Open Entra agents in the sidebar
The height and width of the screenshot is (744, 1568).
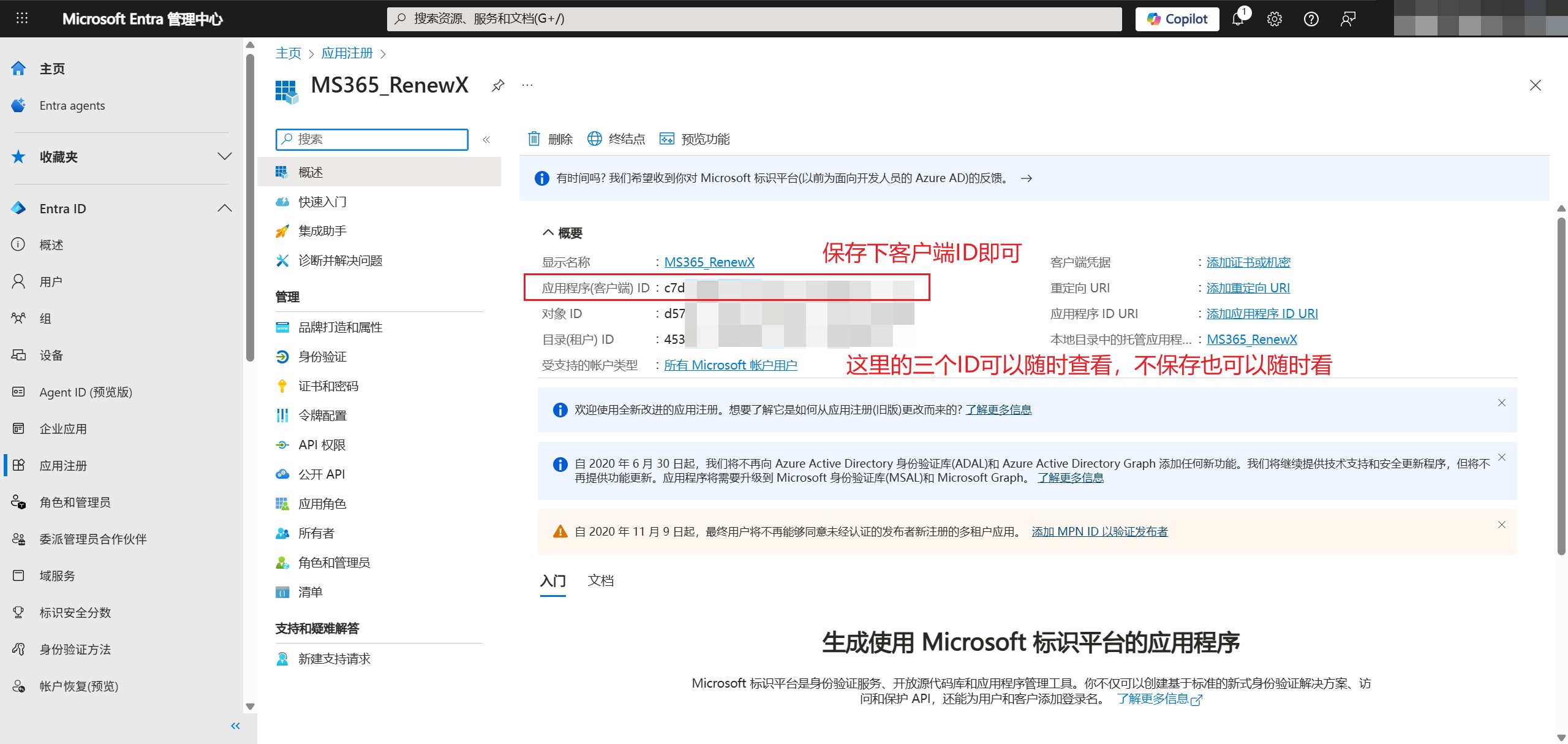(72, 105)
